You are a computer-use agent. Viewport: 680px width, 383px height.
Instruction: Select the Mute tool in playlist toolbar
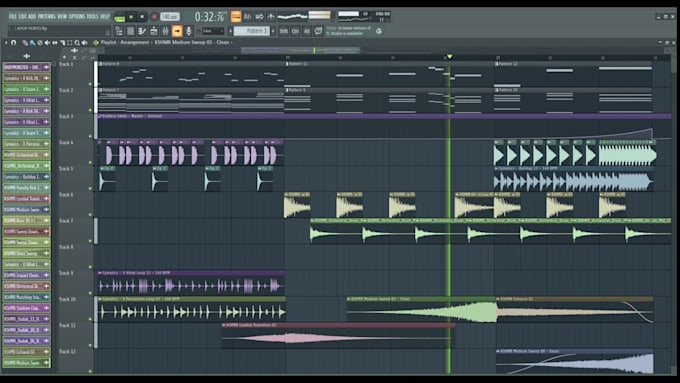[47, 43]
